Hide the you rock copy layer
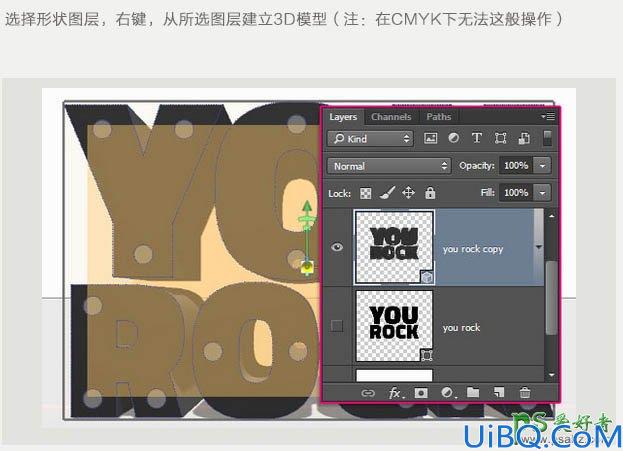Viewport: 623px width, 451px height. click(337, 248)
